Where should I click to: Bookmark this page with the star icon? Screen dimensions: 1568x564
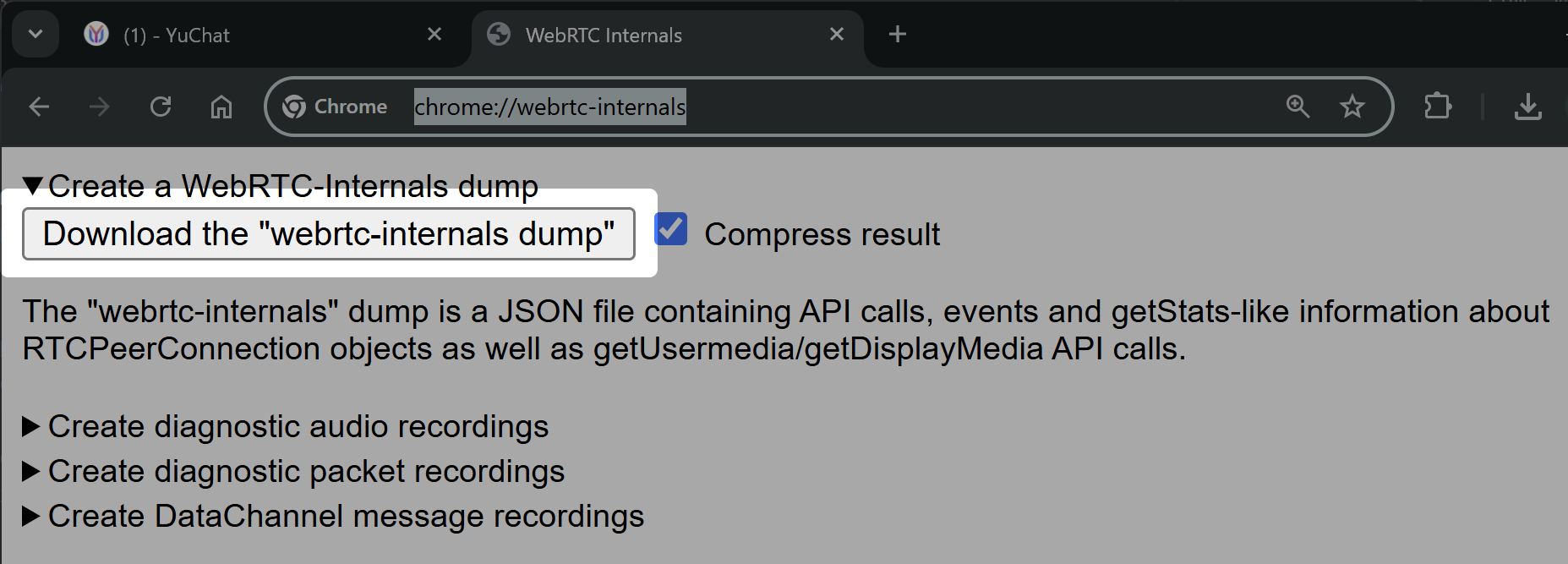1352,107
